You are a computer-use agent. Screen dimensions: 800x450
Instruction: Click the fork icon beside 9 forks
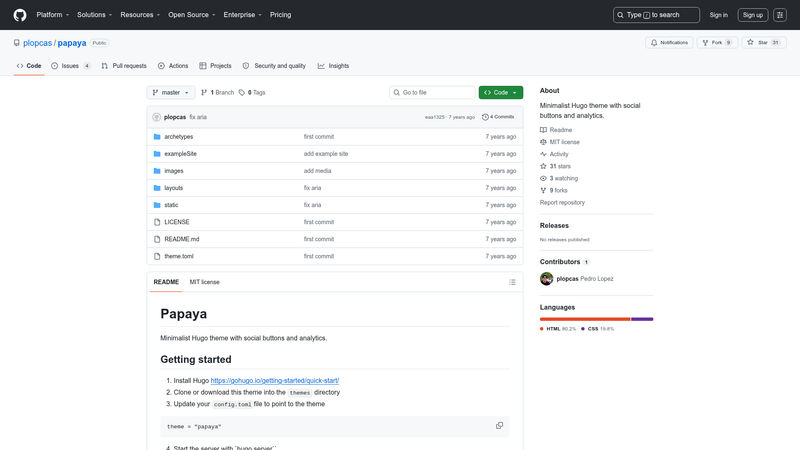click(543, 190)
